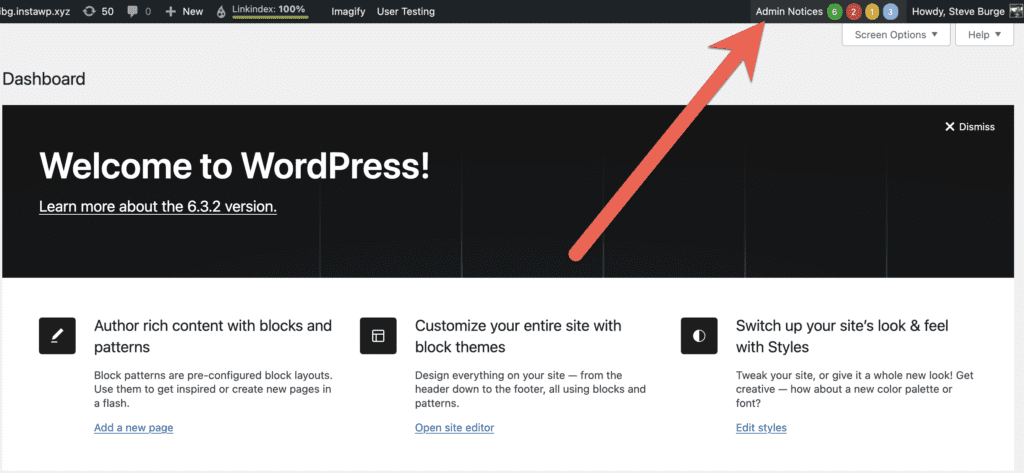
Task: Click the plus New icon
Action: point(170,12)
